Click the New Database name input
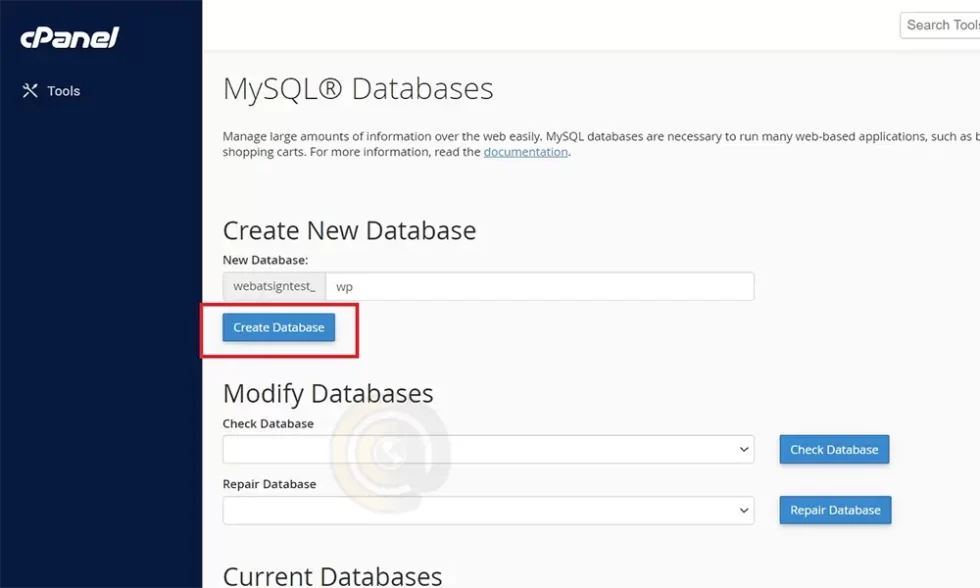 coord(540,286)
